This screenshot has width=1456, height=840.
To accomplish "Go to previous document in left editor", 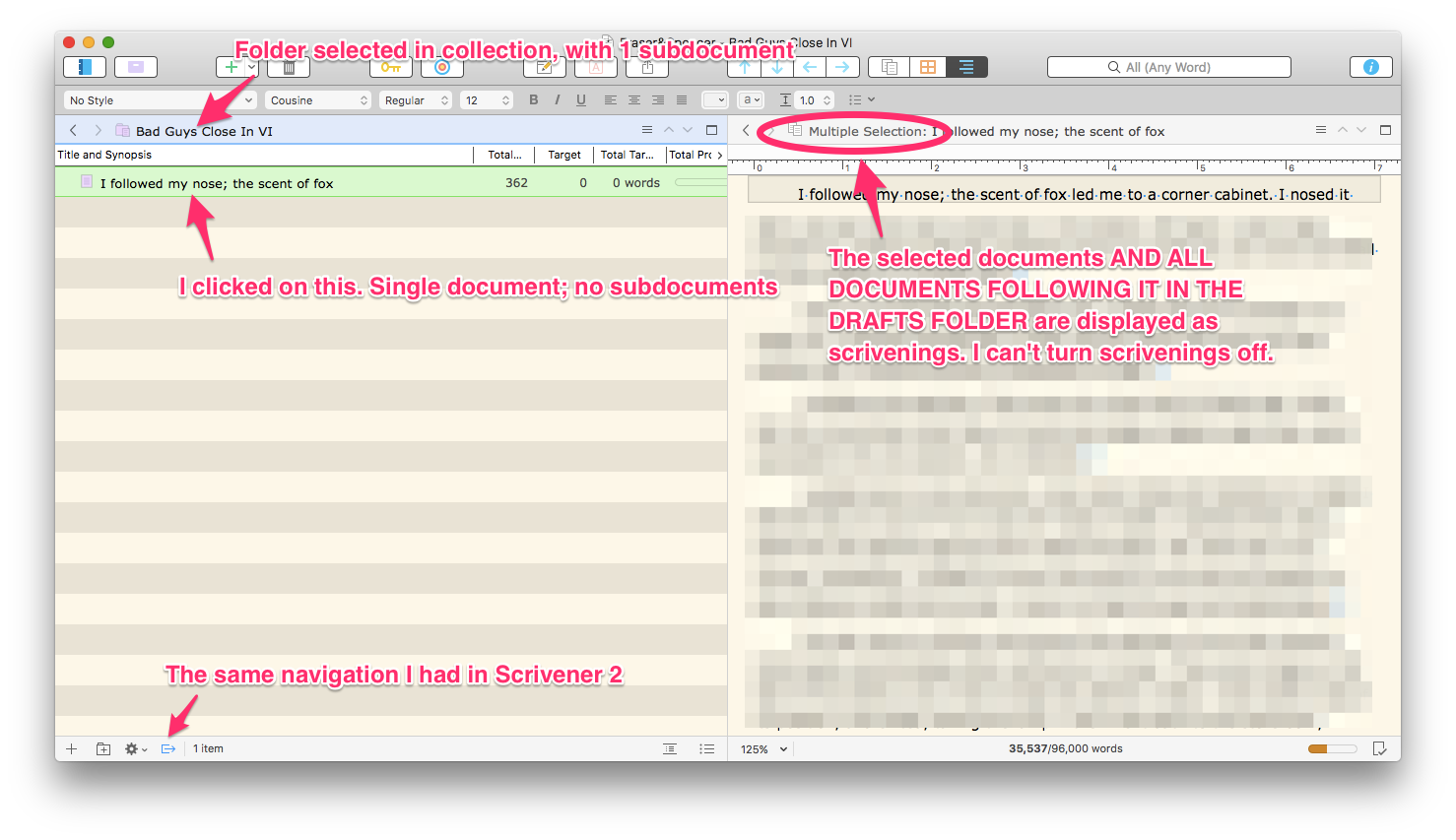I will (669, 130).
